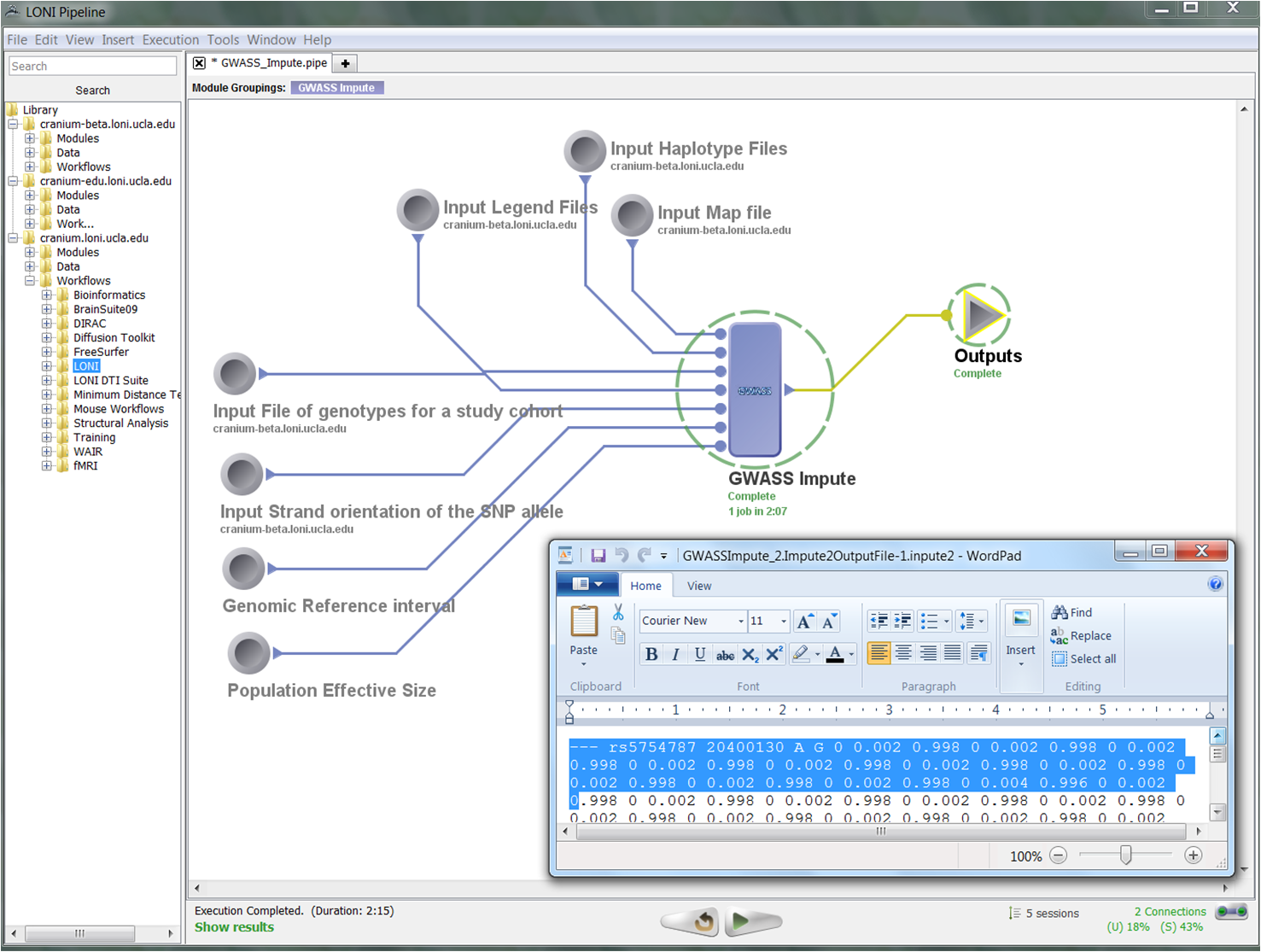
Task: Insert a picture in WordPad
Action: [x=1021, y=620]
